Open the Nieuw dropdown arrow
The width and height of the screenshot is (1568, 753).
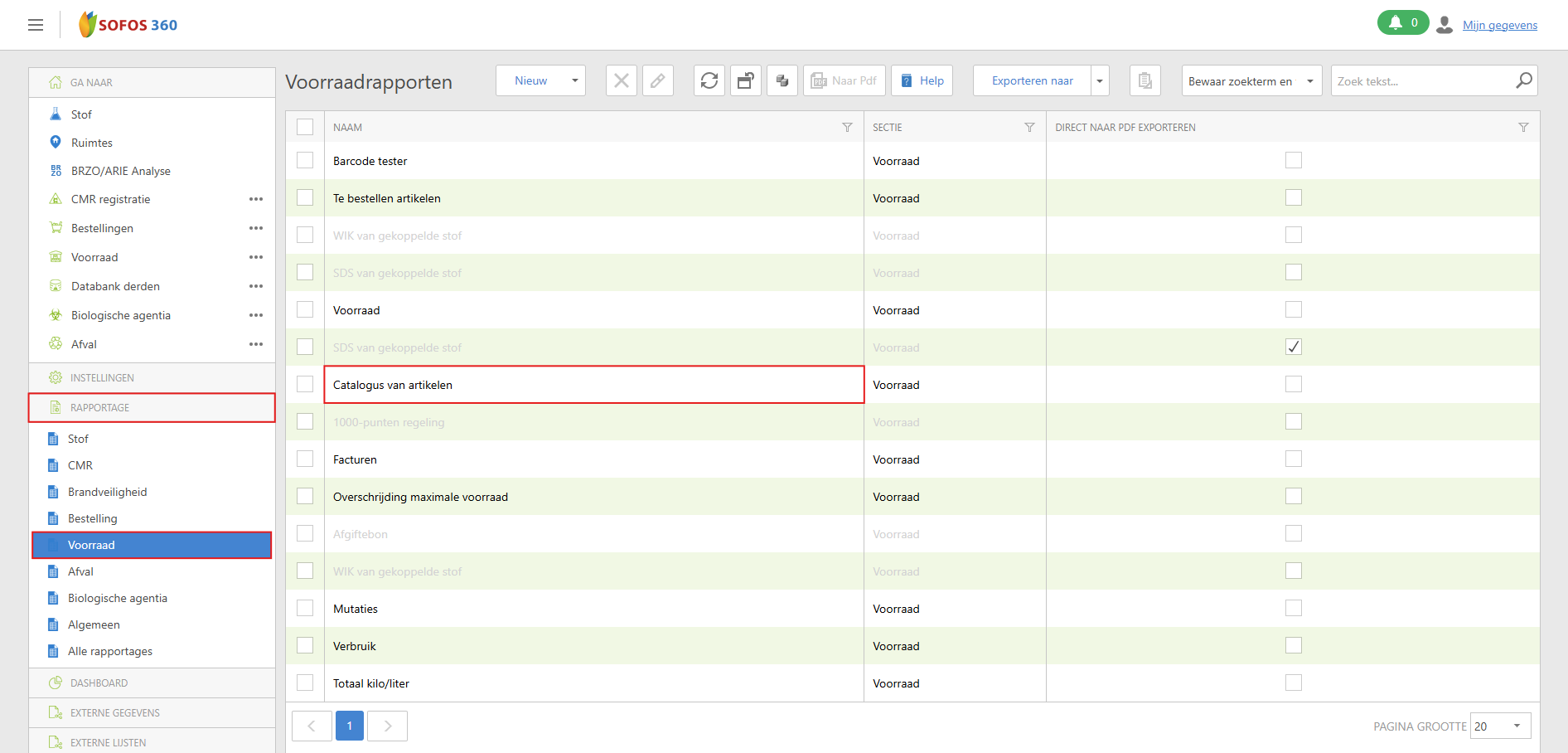tap(574, 80)
